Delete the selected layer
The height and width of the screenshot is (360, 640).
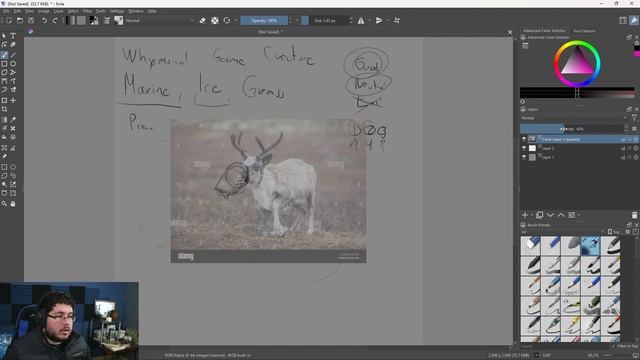634,215
